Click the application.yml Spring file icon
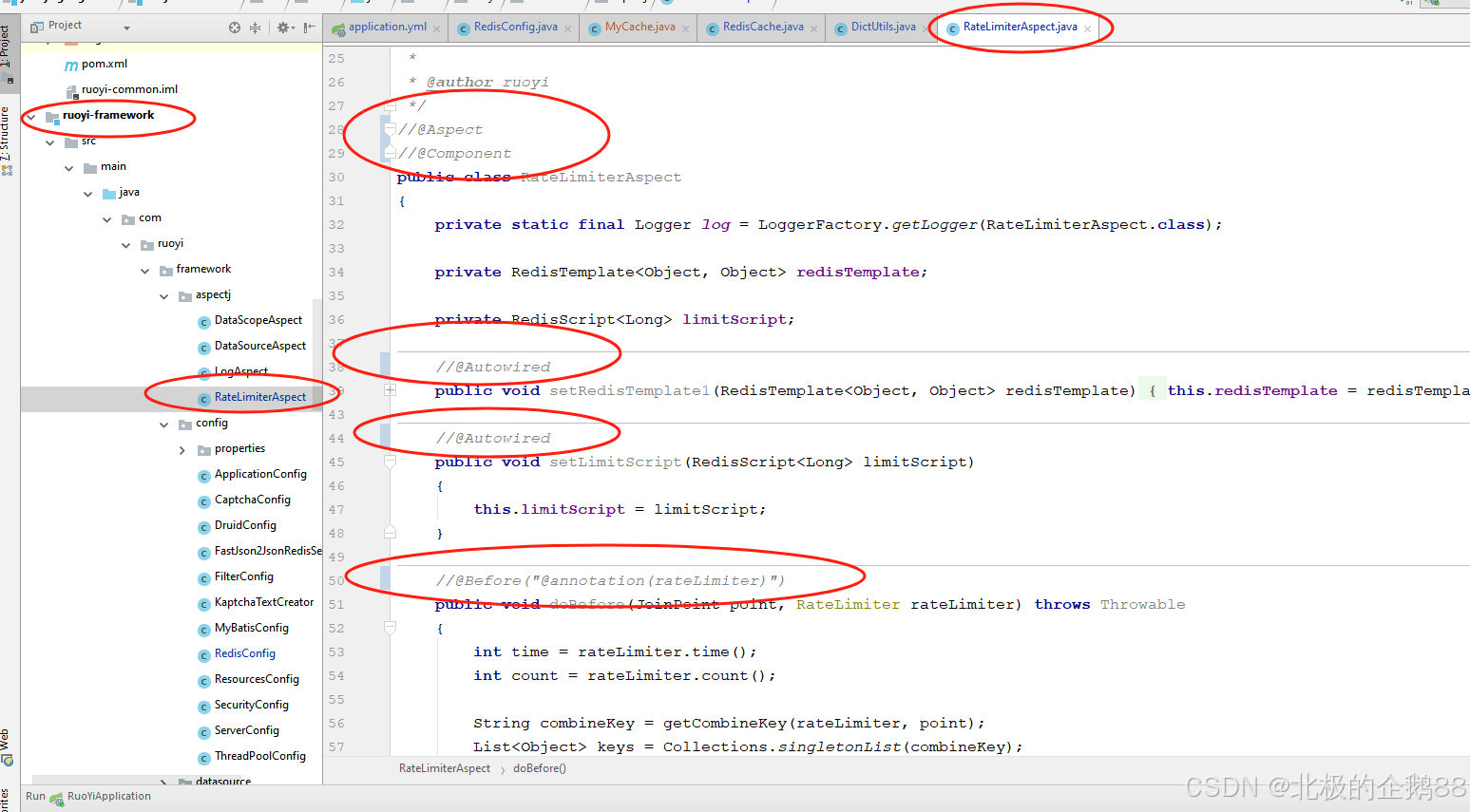The image size is (1470, 812). pyautogui.click(x=338, y=29)
